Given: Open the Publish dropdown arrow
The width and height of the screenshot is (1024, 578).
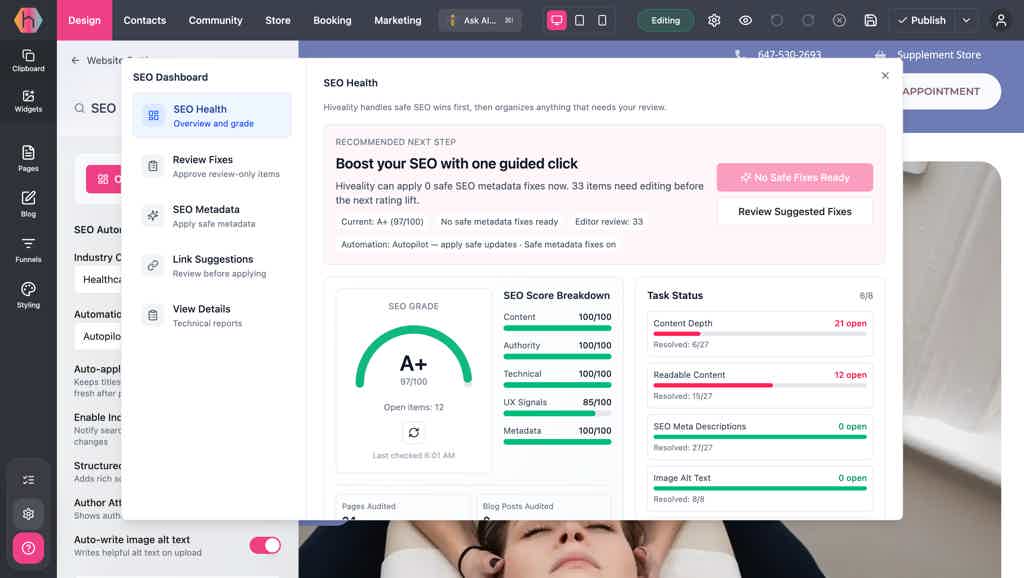Looking at the screenshot, I should click(x=966, y=20).
